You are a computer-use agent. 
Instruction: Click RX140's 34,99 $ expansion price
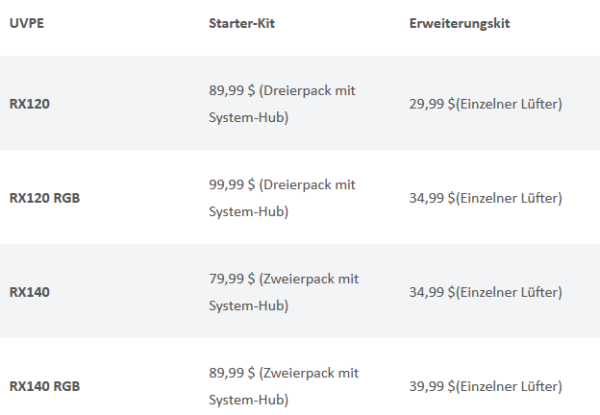point(430,292)
